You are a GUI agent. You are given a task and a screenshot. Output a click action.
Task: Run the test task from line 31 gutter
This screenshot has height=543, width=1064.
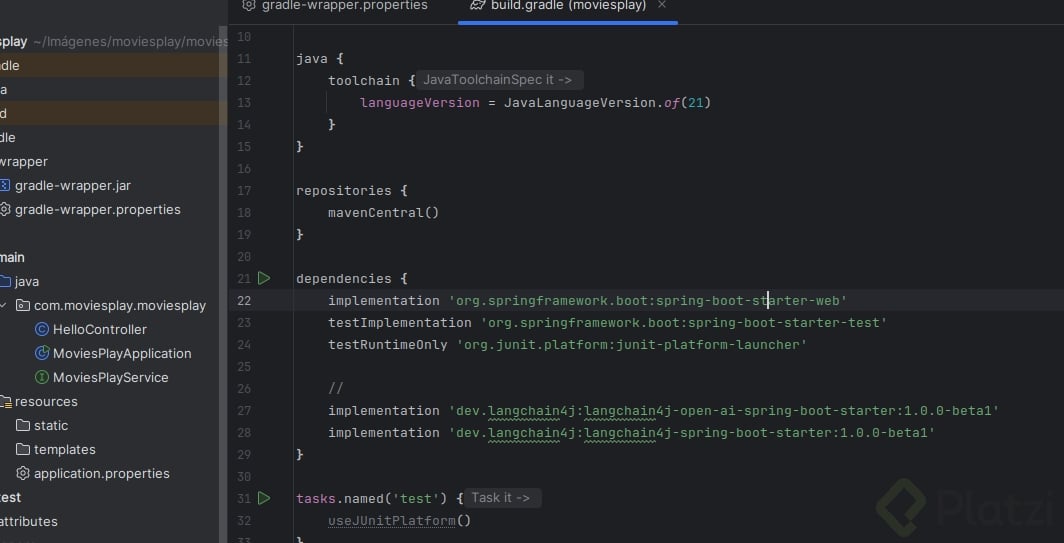point(264,498)
